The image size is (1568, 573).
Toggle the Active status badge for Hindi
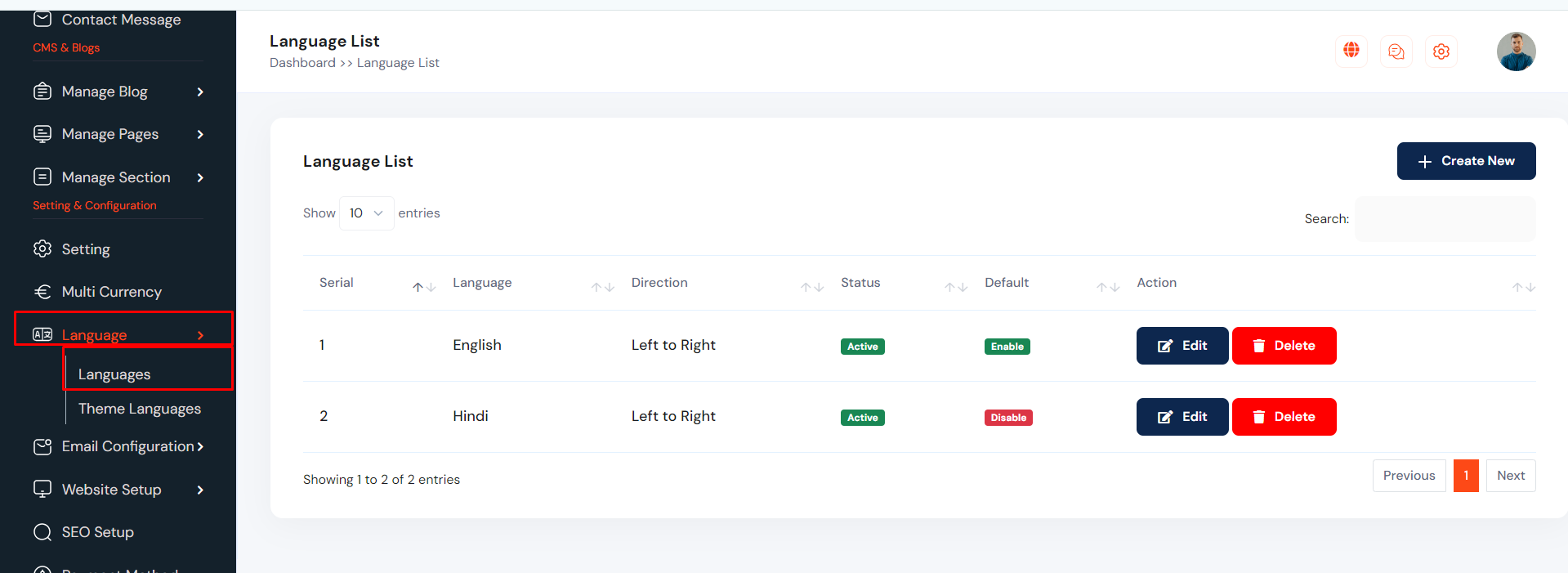[862, 418]
